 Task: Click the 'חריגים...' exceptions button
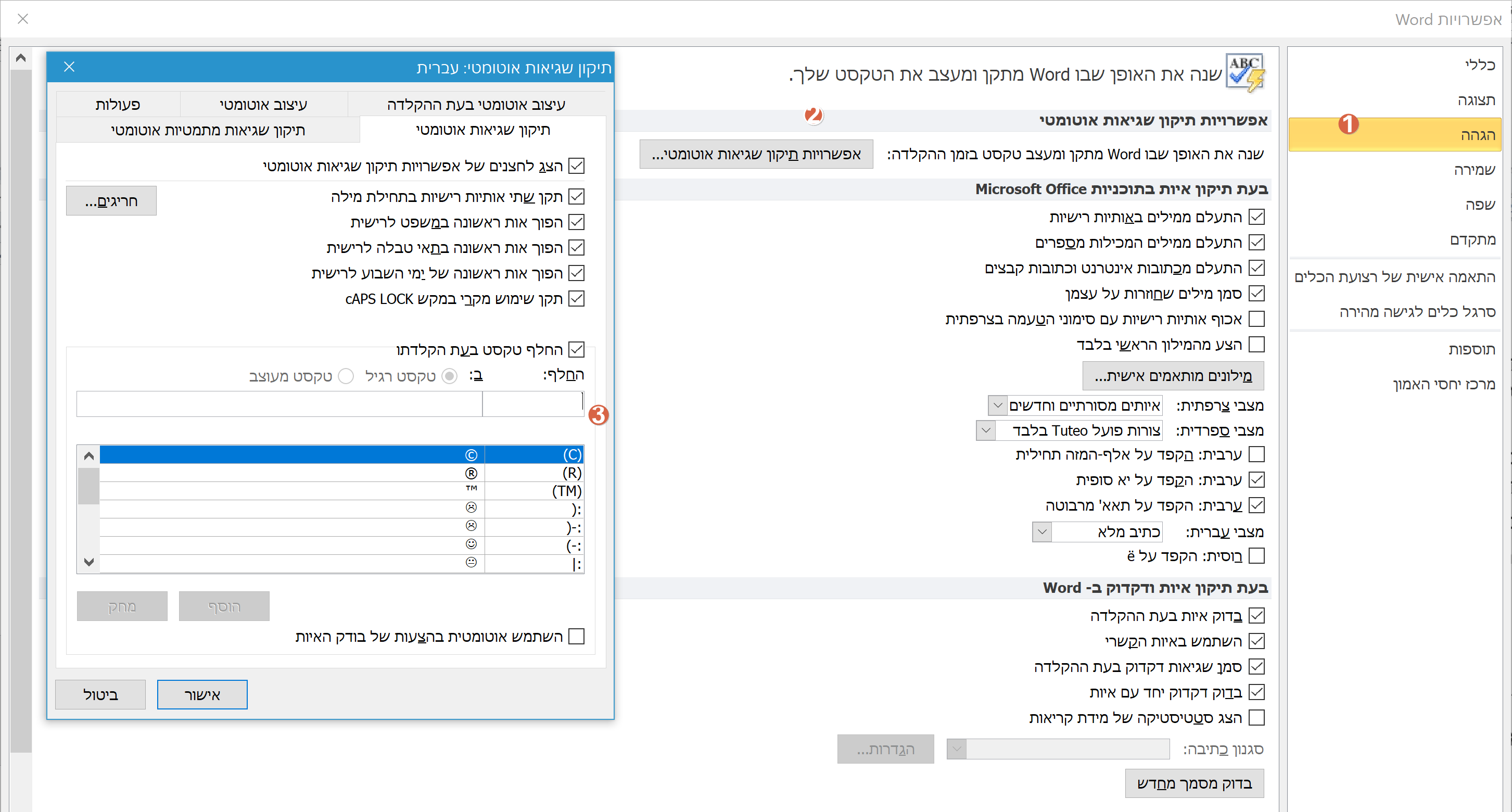click(111, 201)
